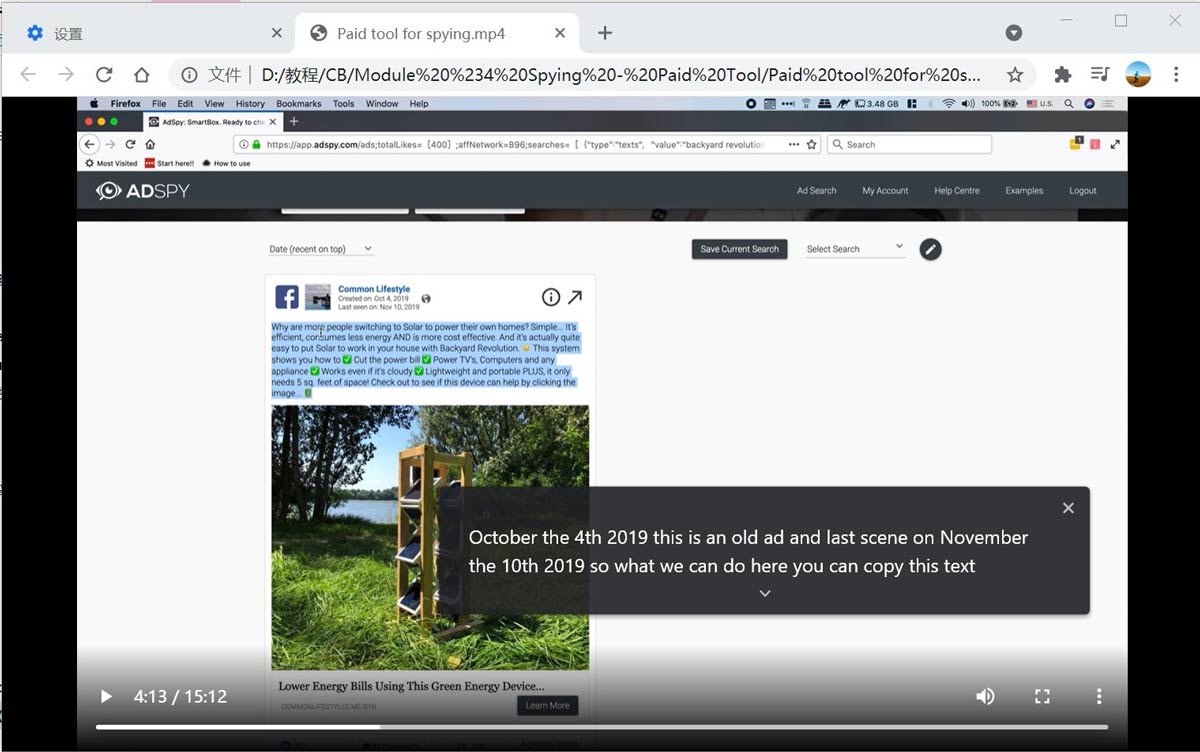Reload the page in Chrome

click(104, 75)
